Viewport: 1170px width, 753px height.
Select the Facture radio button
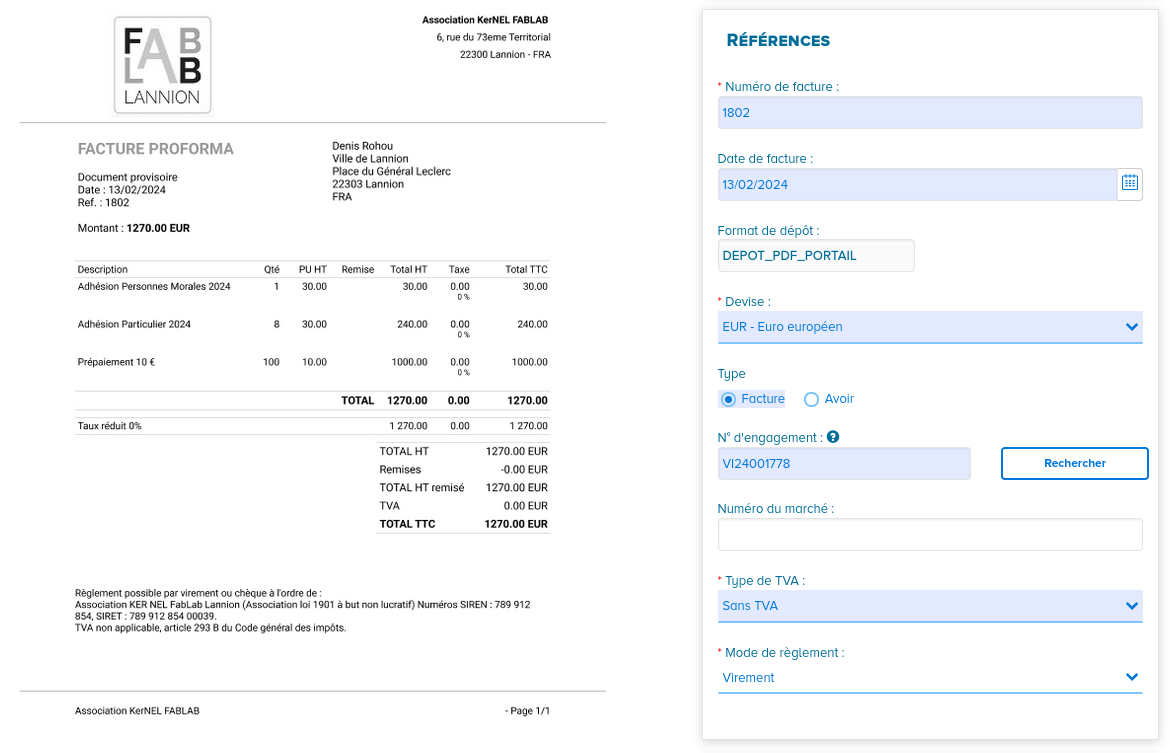tap(728, 399)
